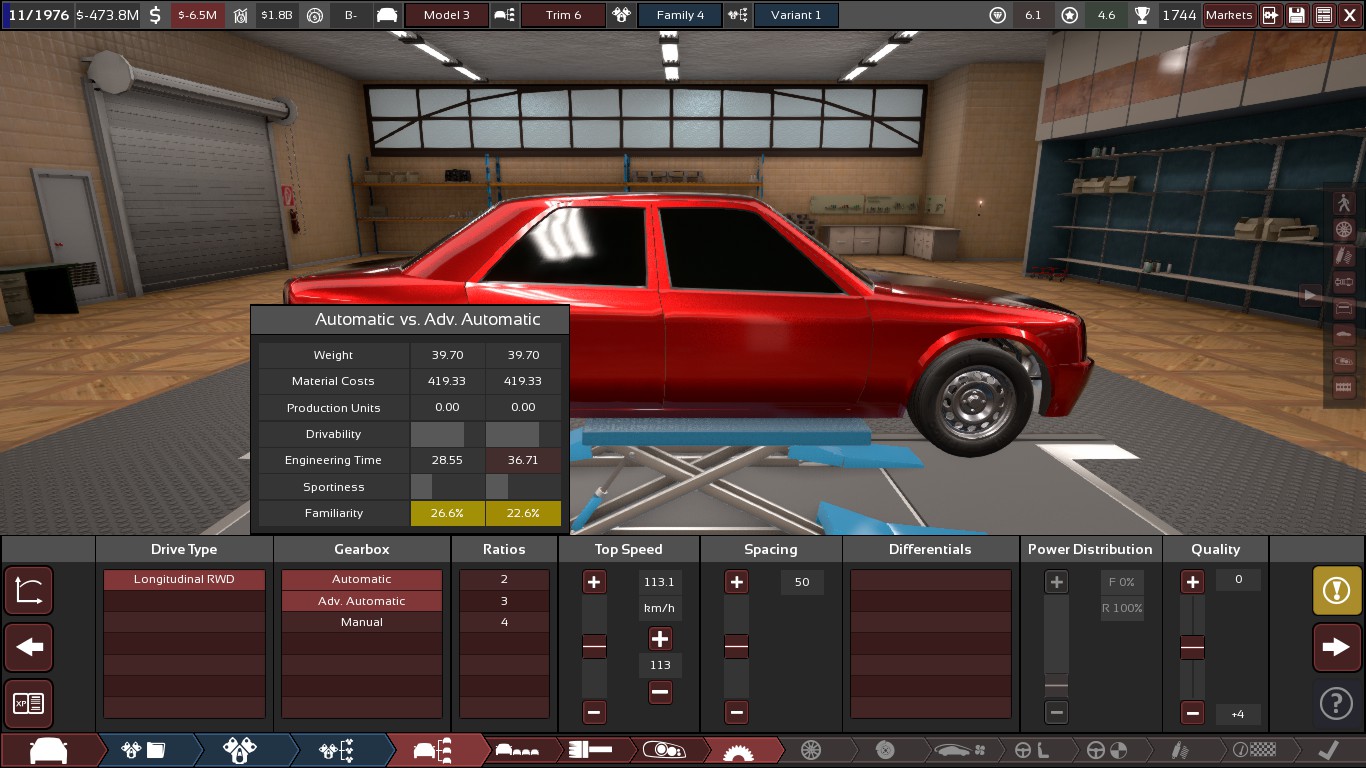Image resolution: width=1366 pixels, height=768 pixels.
Task: Toggle the suspension spring overlay icon
Action: tap(1343, 256)
